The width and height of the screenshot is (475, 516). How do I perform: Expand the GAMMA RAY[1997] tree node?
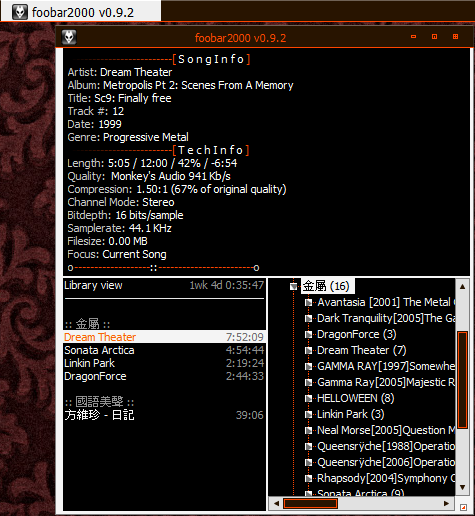309,366
